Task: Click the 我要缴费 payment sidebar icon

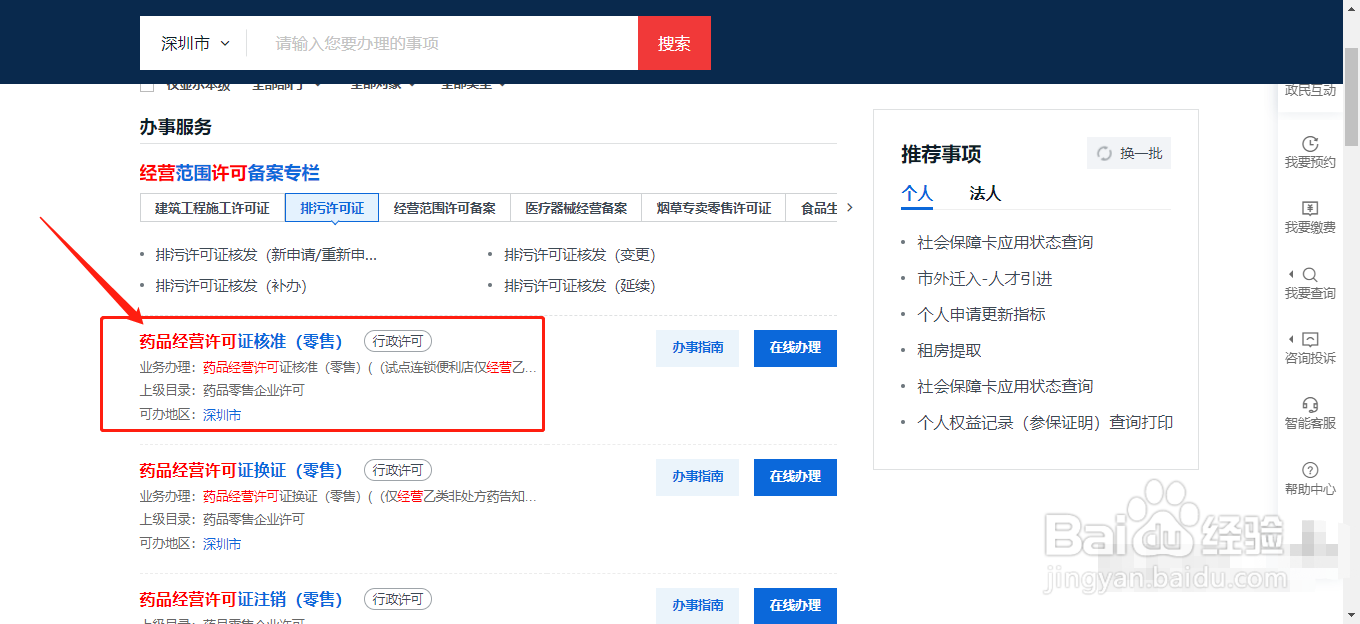Action: click(1310, 215)
